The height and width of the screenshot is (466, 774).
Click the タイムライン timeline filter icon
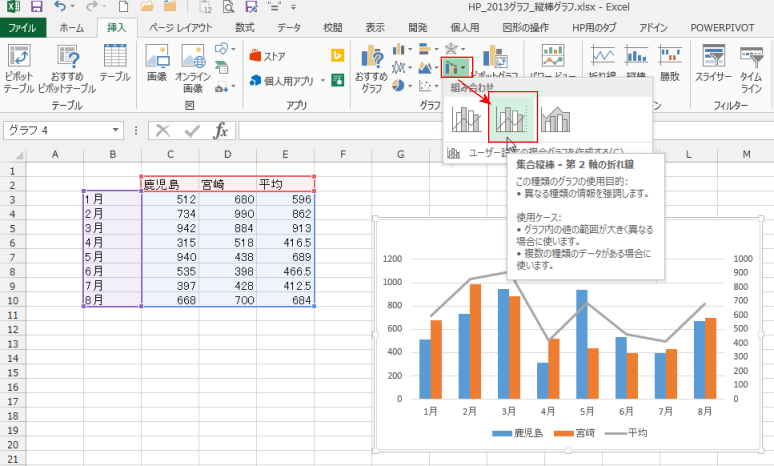pyautogui.click(x=753, y=66)
